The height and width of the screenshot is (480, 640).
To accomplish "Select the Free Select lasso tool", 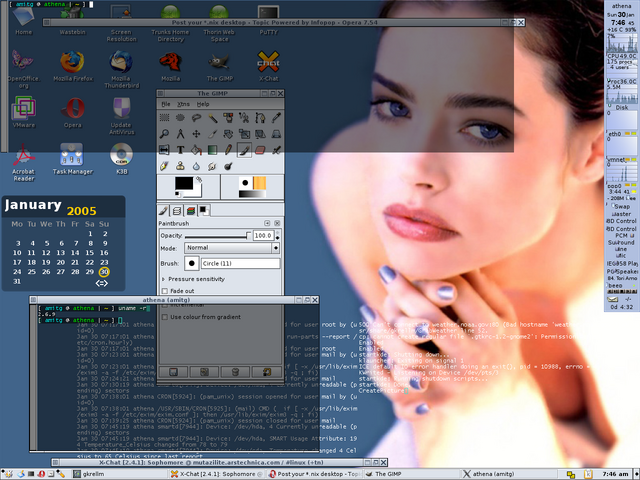I will tap(196, 118).
